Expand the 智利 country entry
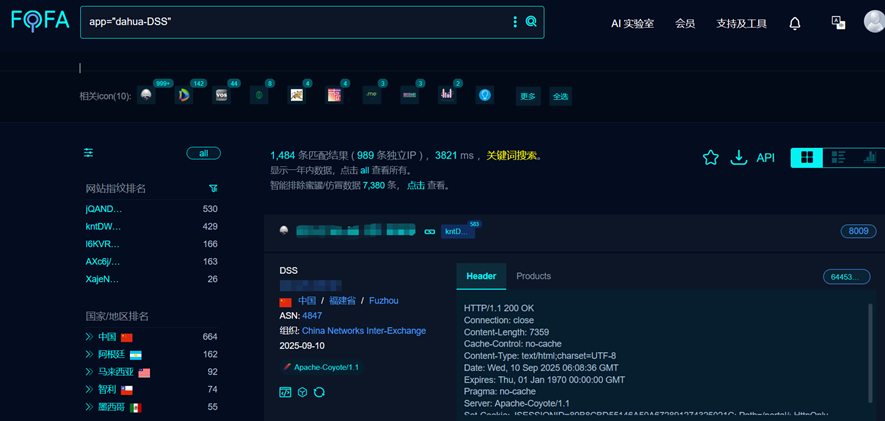Image resolution: width=885 pixels, height=421 pixels. [x=89, y=389]
